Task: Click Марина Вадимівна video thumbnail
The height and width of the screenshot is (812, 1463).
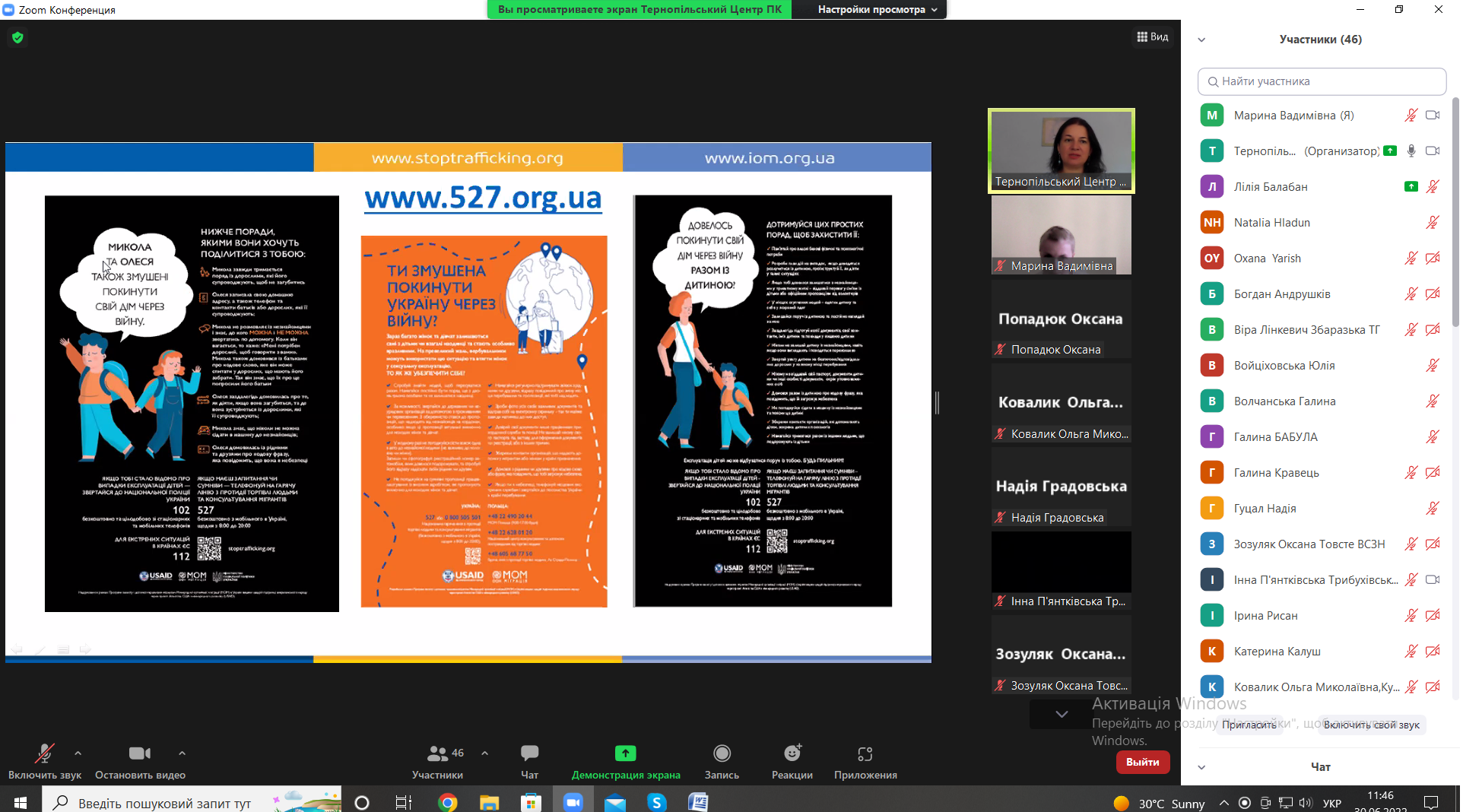Action: click(1062, 235)
